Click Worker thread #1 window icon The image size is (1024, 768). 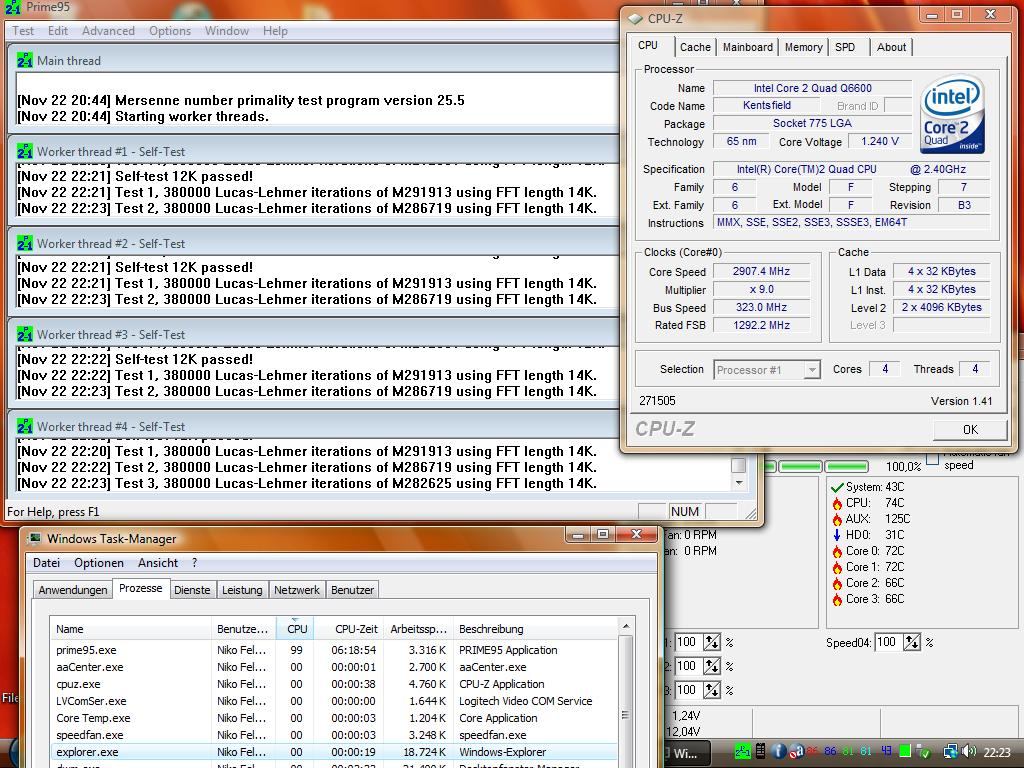(25, 152)
